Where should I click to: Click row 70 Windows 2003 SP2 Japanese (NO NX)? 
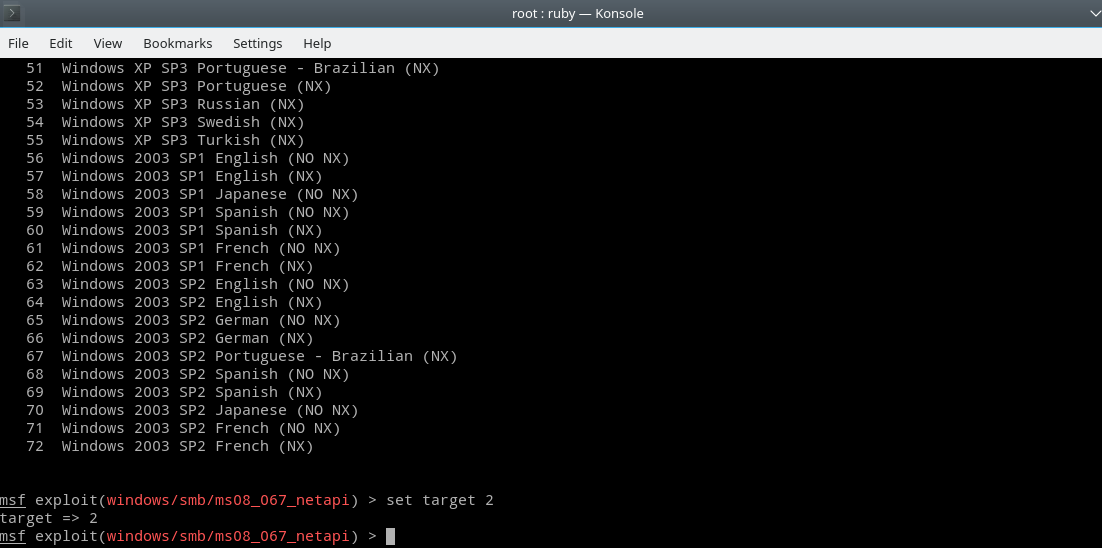(192, 410)
